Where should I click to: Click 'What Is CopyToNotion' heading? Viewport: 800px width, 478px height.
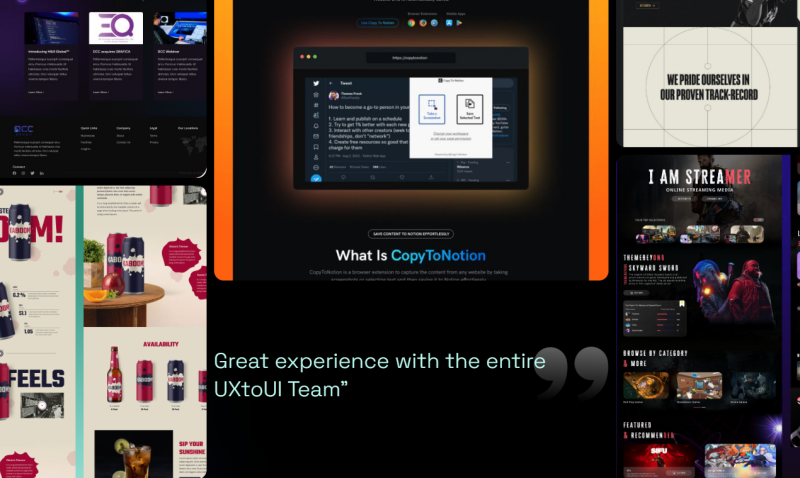click(x=411, y=256)
